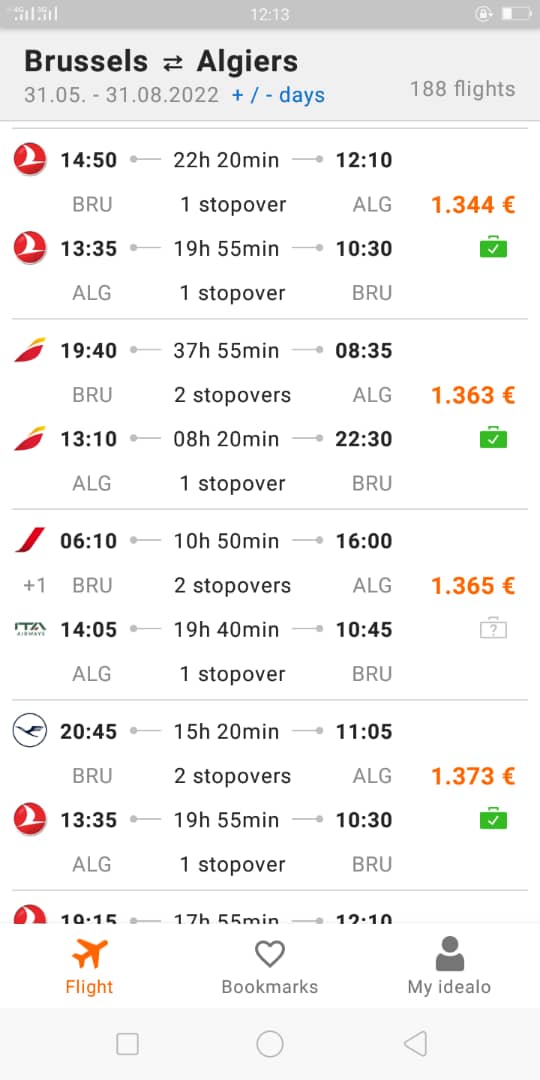Open the My idealo profile tab
540x1080 pixels.
[x=449, y=966]
